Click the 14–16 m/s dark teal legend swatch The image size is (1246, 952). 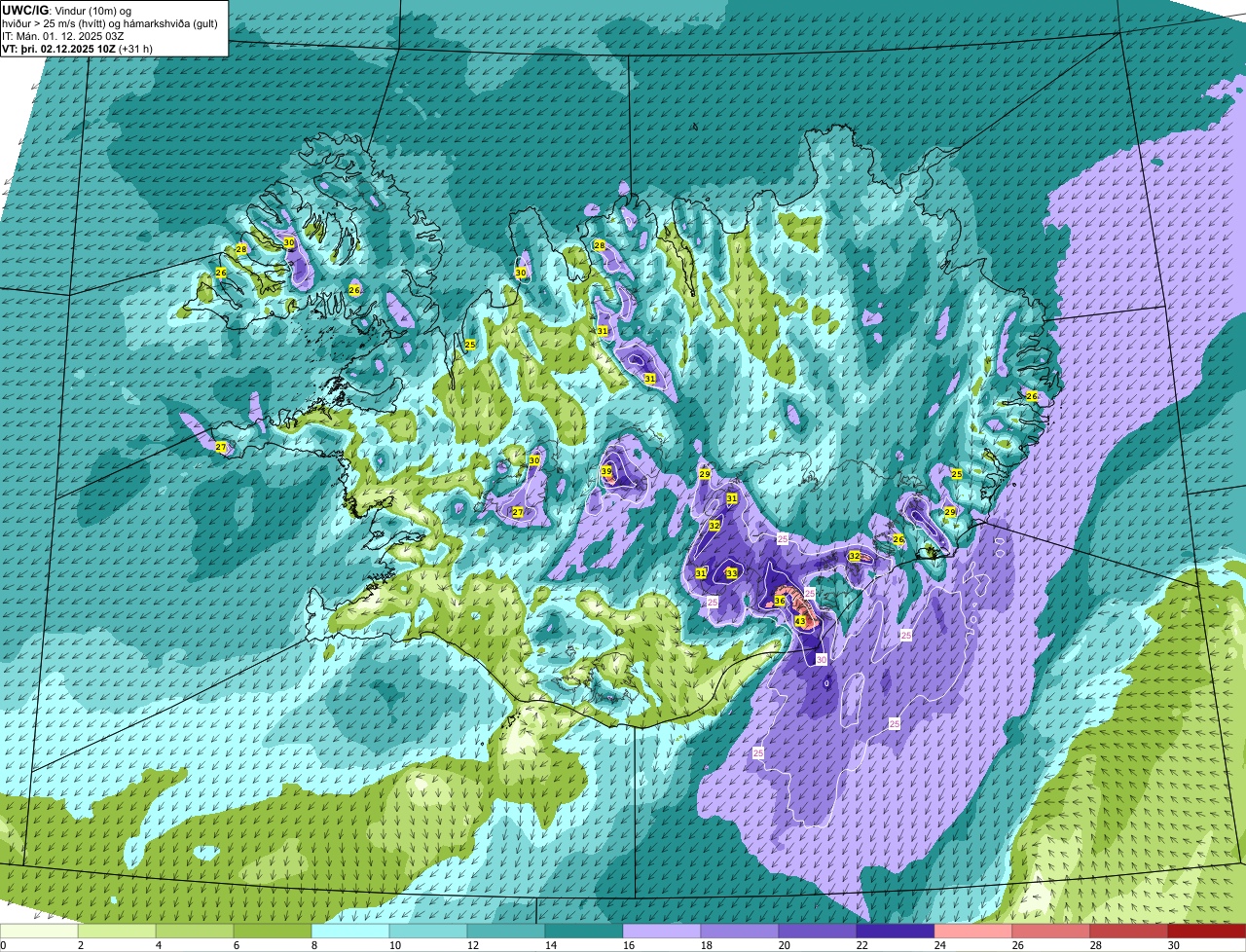click(x=584, y=931)
